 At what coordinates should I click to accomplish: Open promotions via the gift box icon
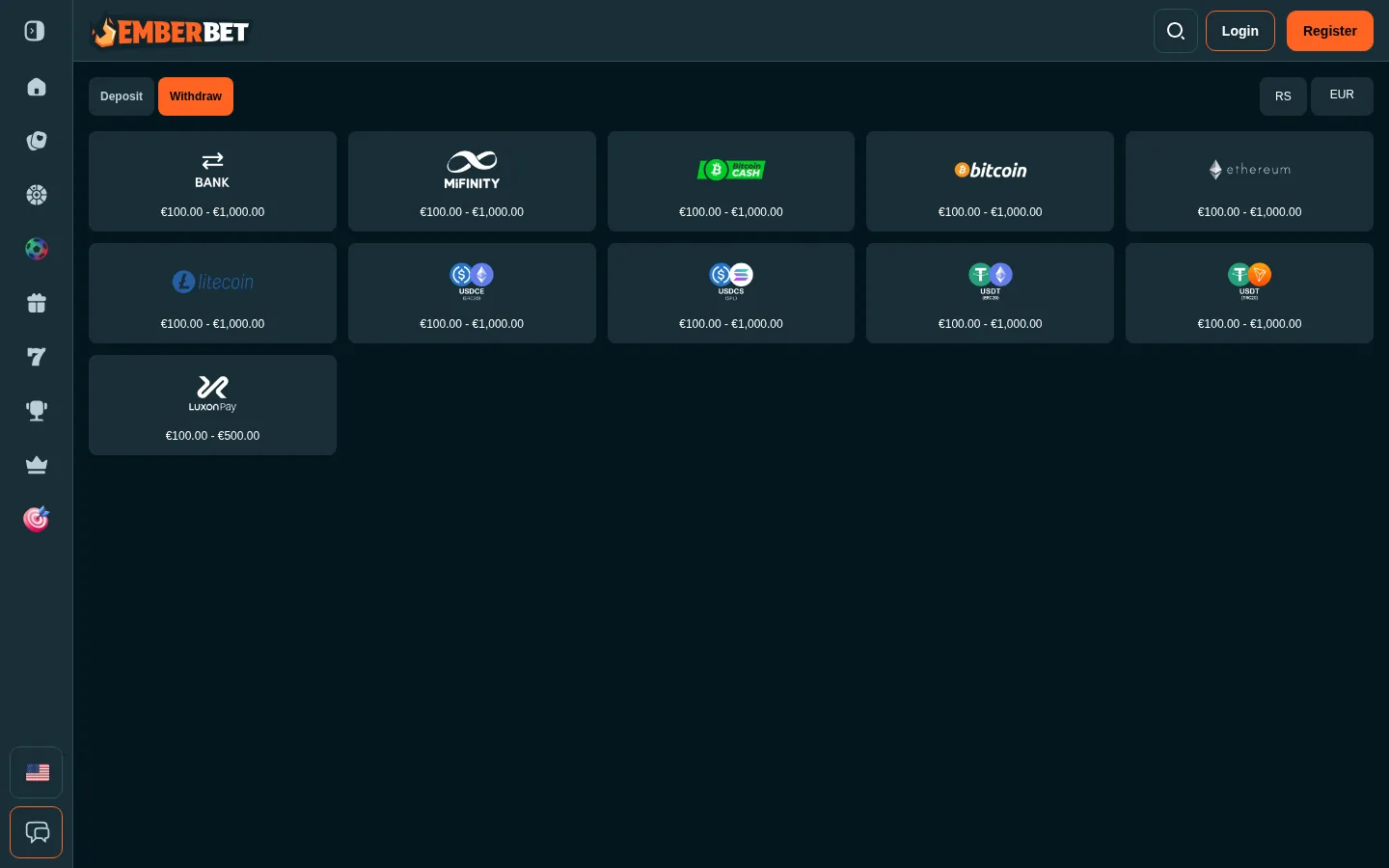(37, 303)
